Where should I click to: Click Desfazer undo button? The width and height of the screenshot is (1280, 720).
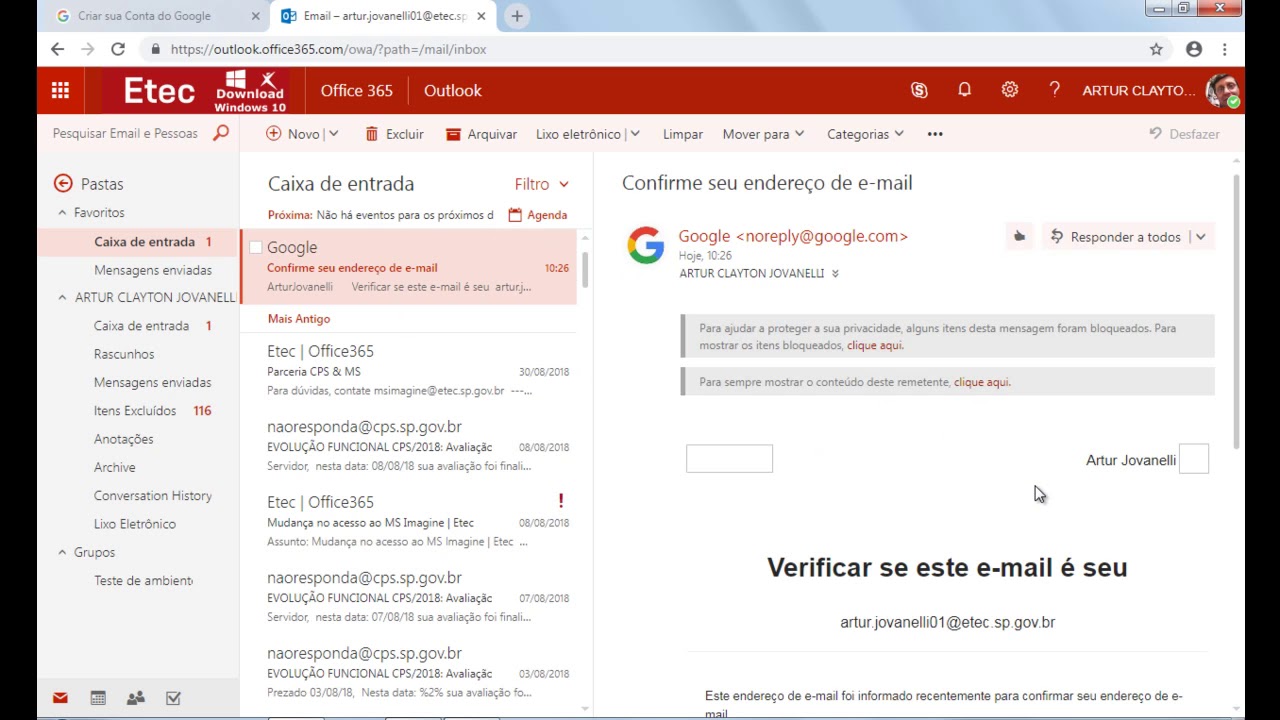(x=1184, y=134)
